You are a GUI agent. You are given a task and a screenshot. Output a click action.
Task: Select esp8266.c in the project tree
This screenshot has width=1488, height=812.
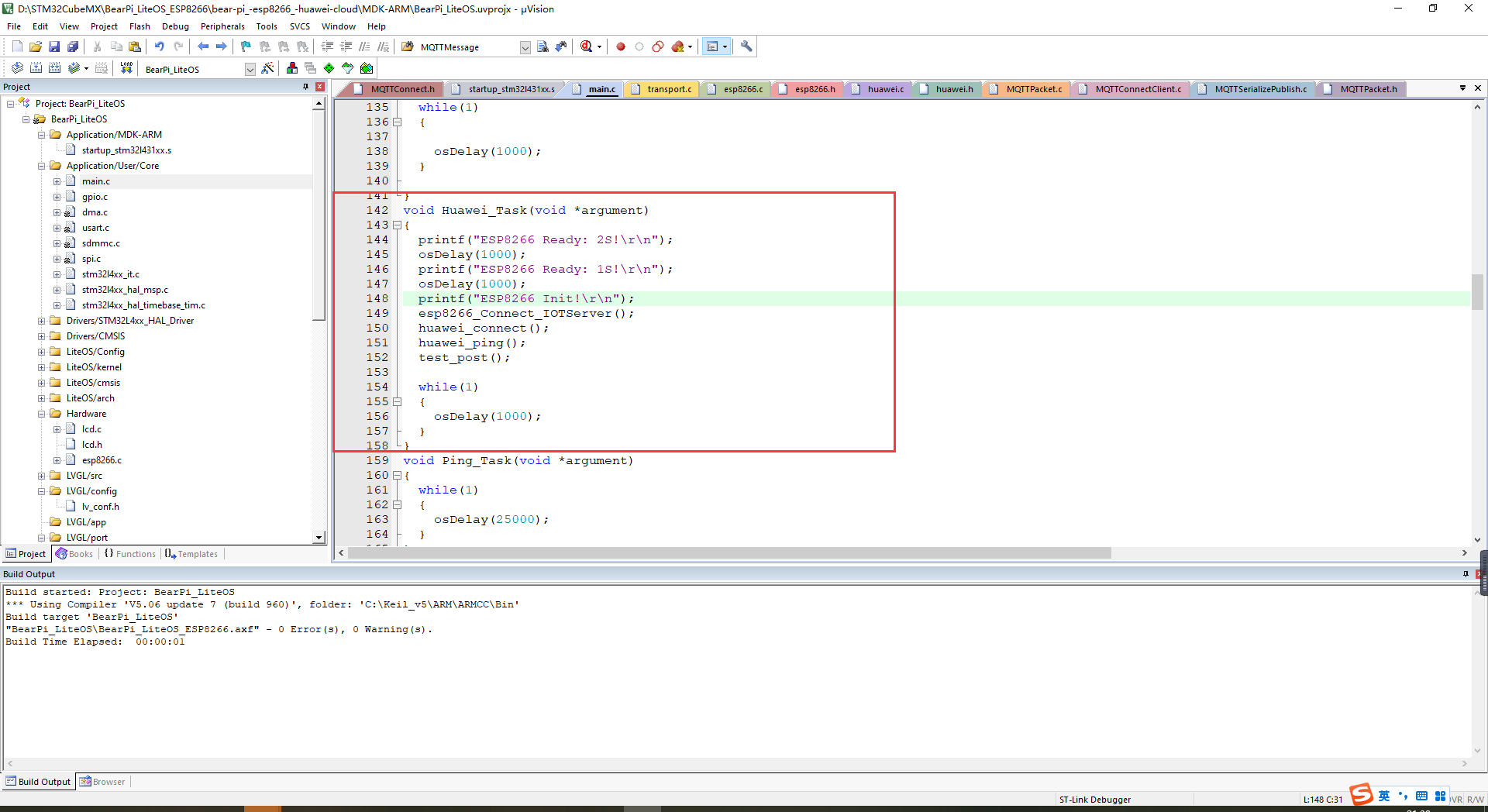coord(102,460)
